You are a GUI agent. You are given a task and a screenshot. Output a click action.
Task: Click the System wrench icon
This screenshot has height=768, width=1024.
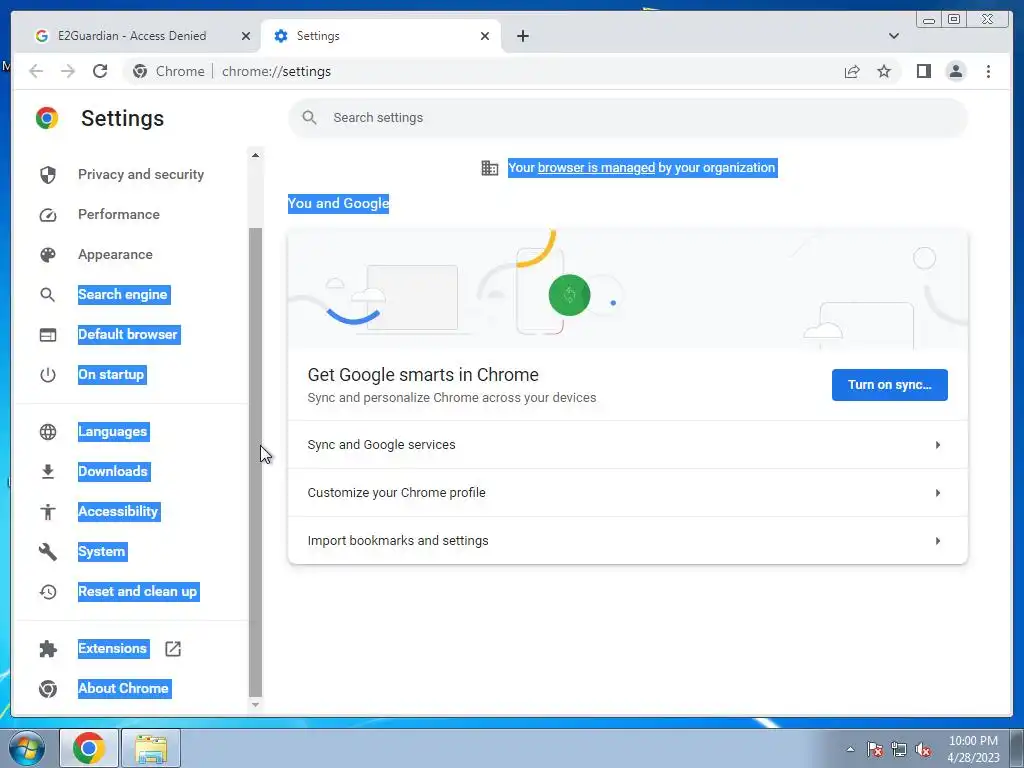(48, 552)
